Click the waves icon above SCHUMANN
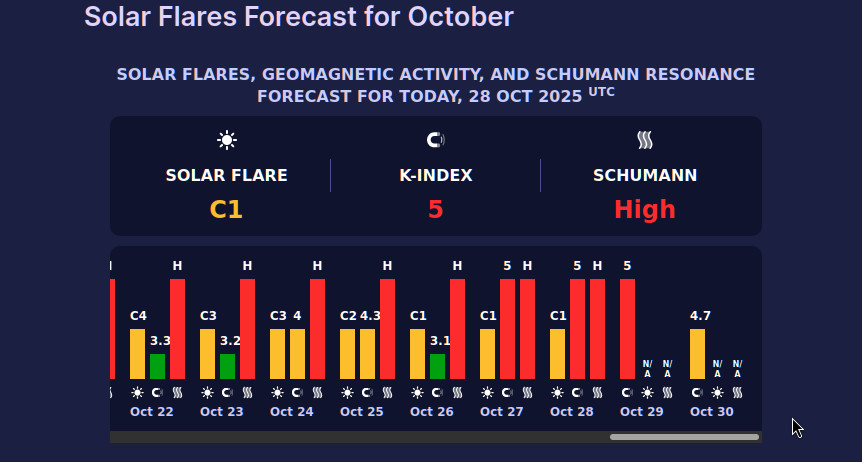 pos(644,140)
